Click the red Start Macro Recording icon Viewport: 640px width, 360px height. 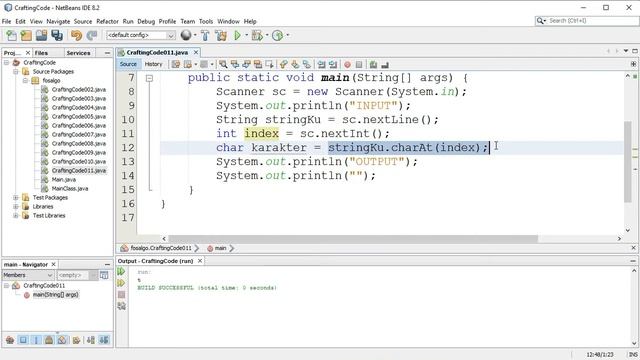[347, 64]
